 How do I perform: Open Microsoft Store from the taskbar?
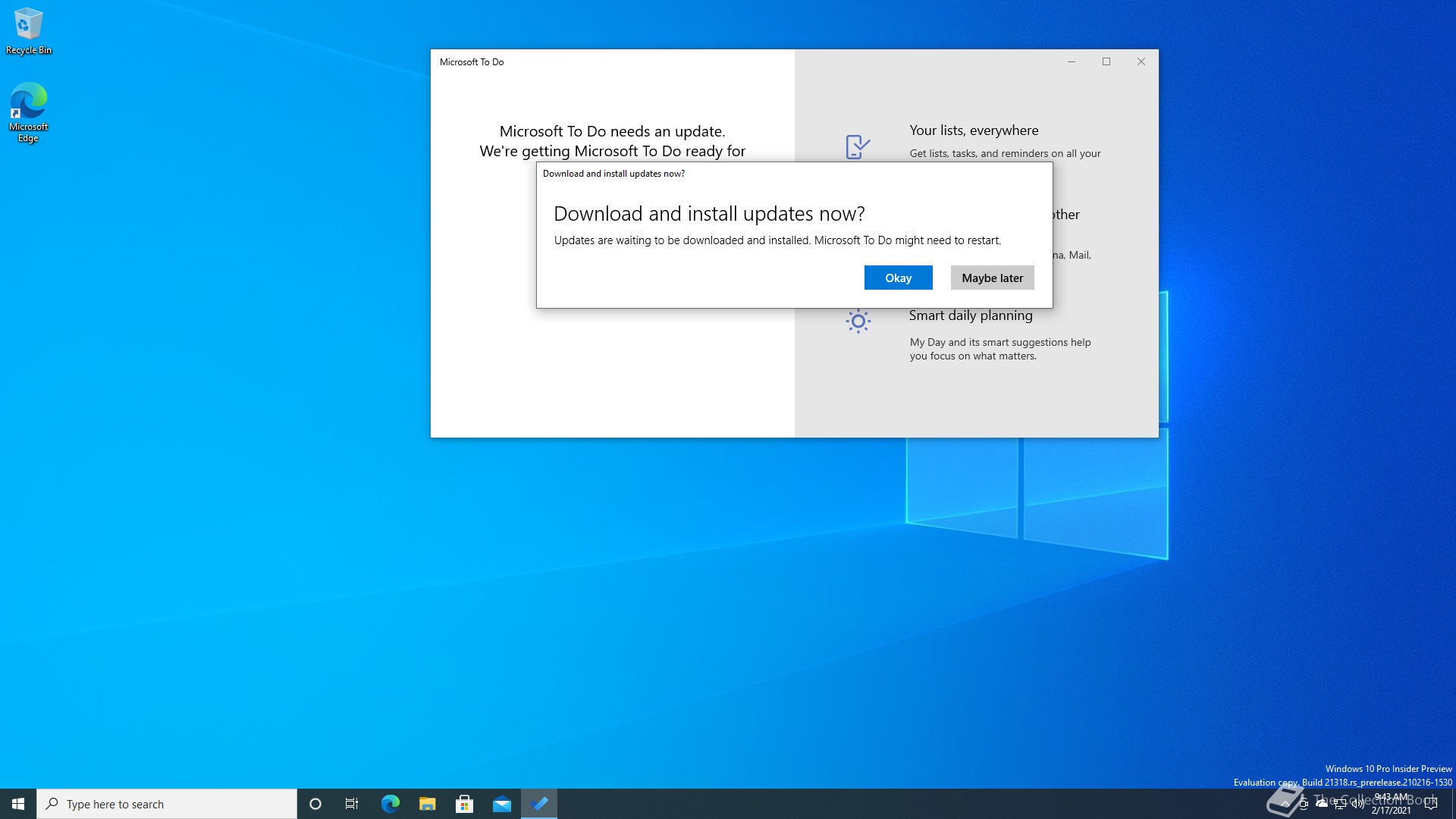pyautogui.click(x=464, y=804)
